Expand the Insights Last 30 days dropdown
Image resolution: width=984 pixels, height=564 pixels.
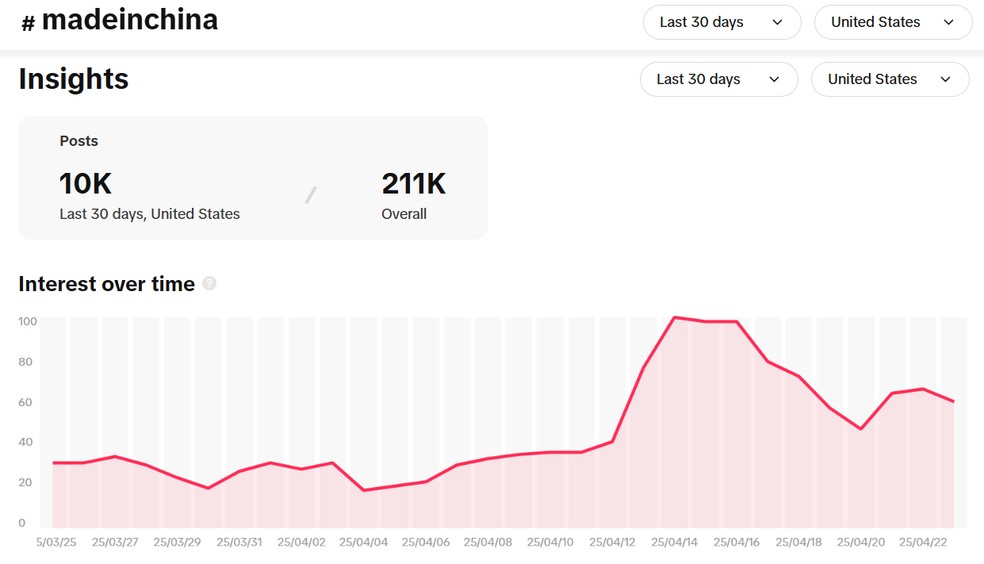click(719, 79)
